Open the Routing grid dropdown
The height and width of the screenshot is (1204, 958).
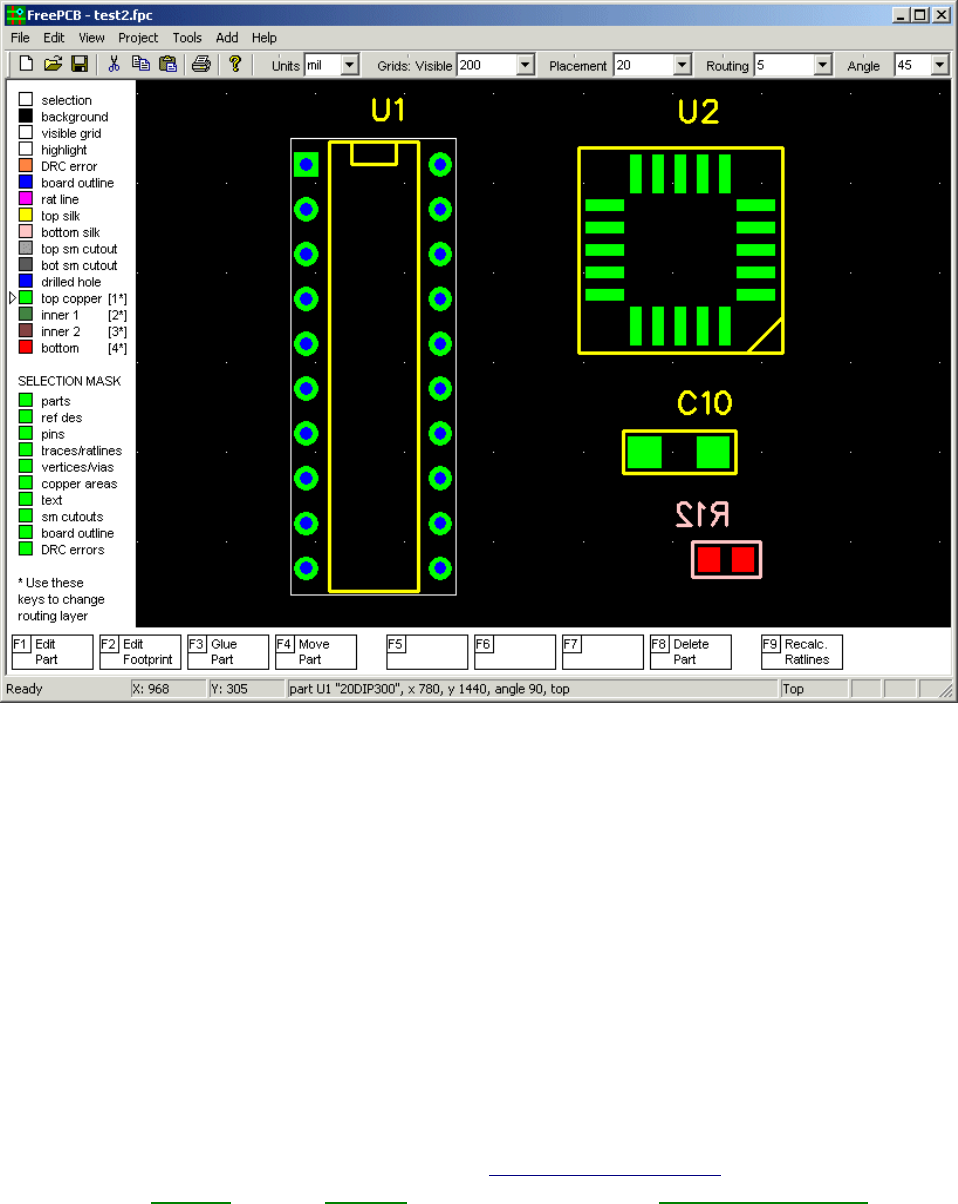pos(823,65)
